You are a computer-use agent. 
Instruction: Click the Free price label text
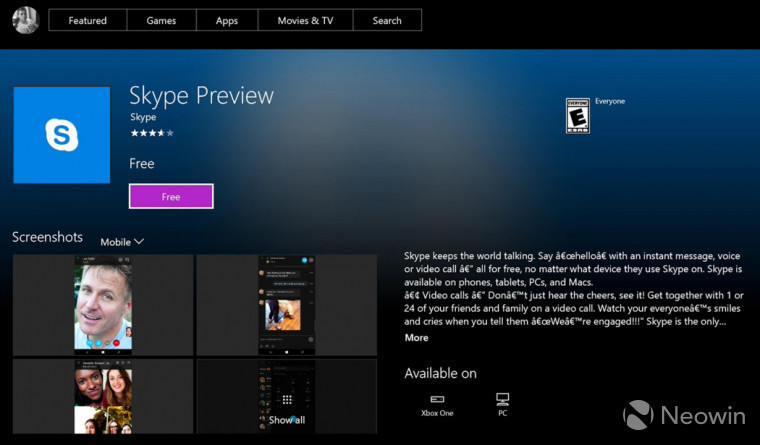click(x=142, y=164)
